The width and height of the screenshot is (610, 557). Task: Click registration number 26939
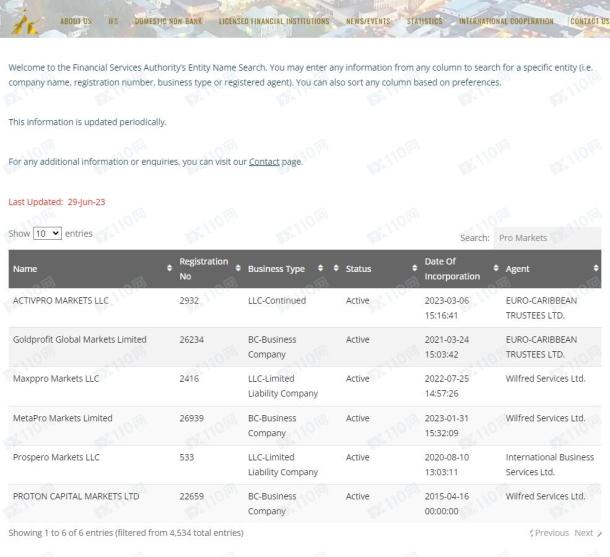(x=191, y=418)
